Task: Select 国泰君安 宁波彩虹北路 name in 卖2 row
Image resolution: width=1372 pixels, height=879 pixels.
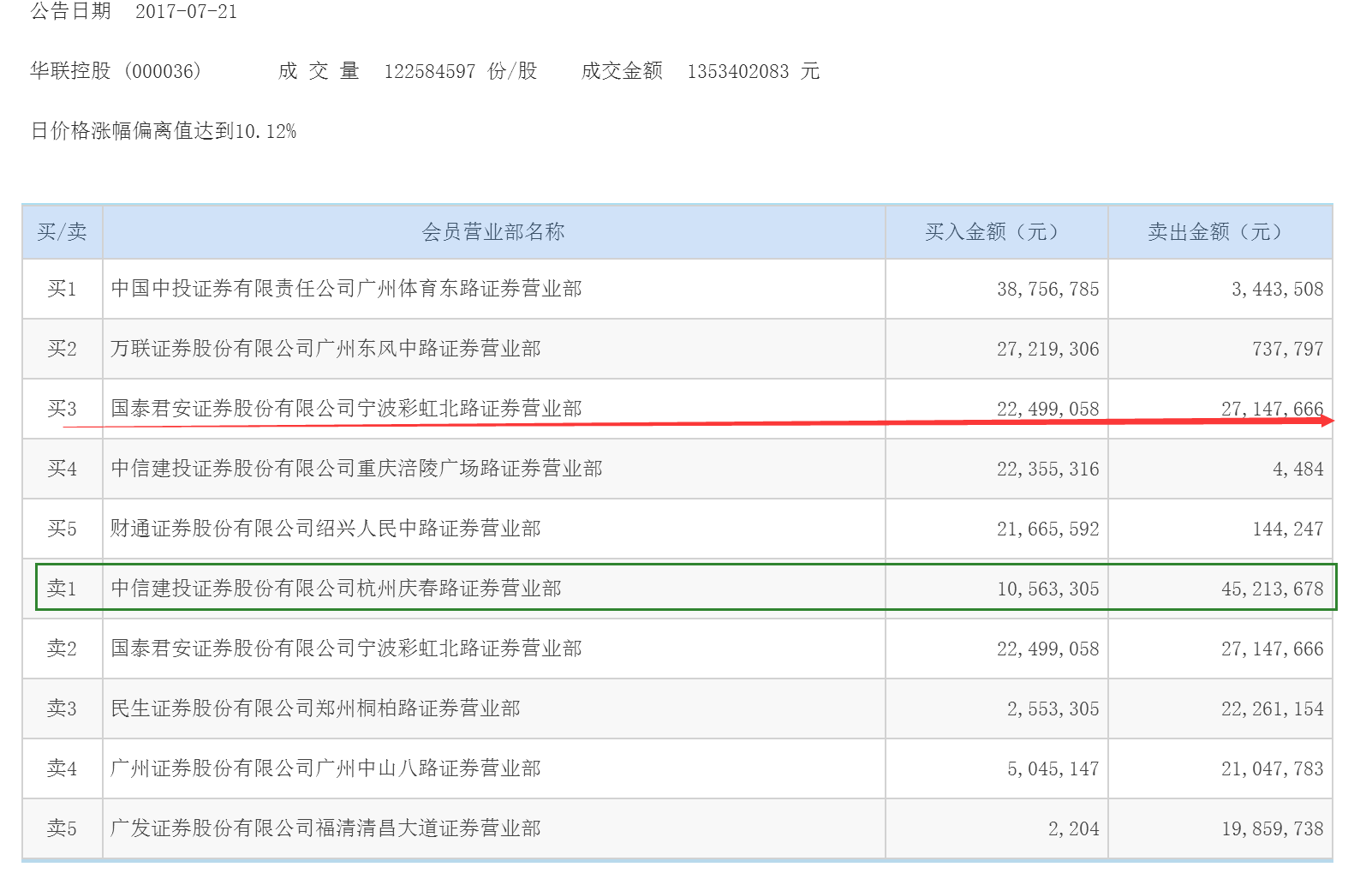Action: pos(346,649)
